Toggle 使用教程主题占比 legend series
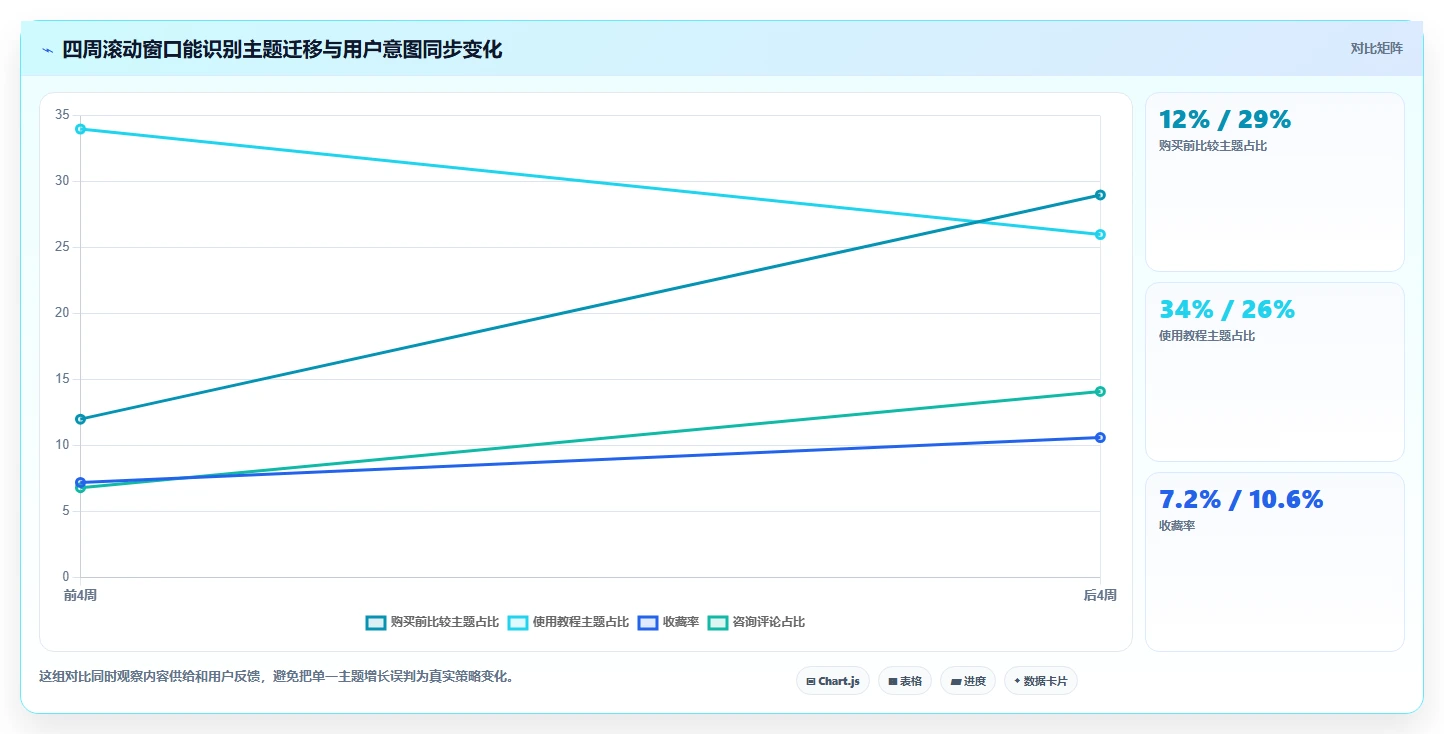Viewport: 1444px width, 734px height. 568,622
